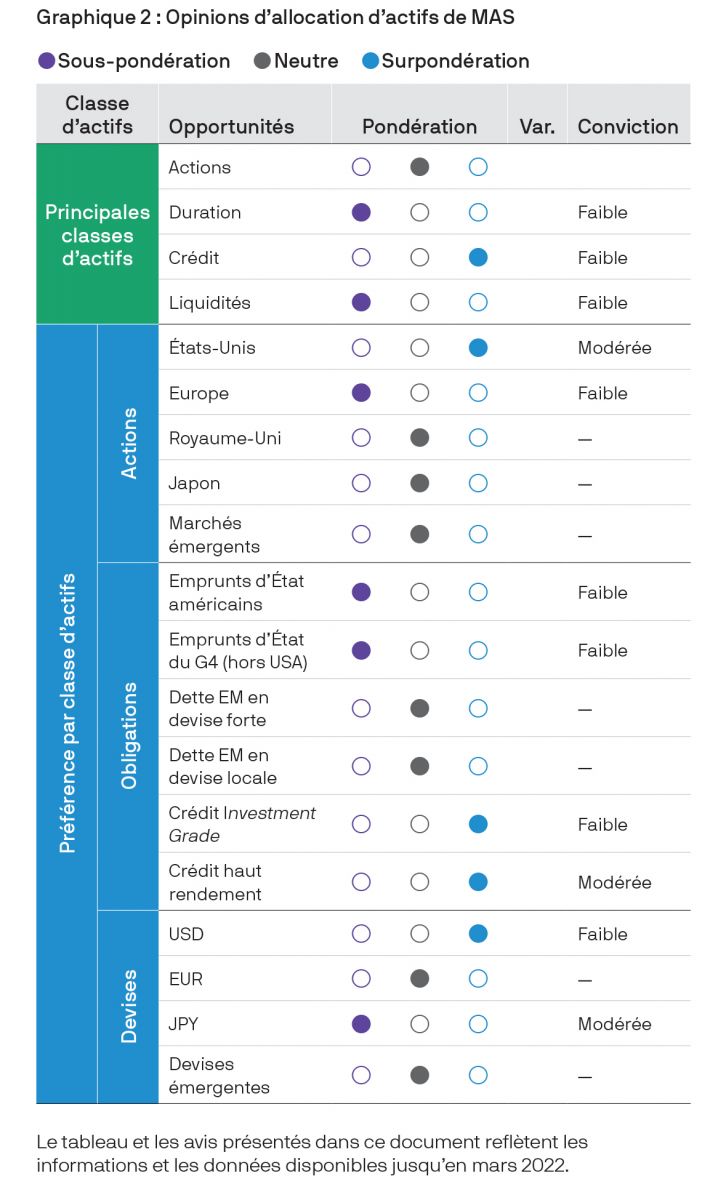This screenshot has height=1200, width=726.
Task: Click the Opportunités column header
Action: pyautogui.click(x=231, y=127)
